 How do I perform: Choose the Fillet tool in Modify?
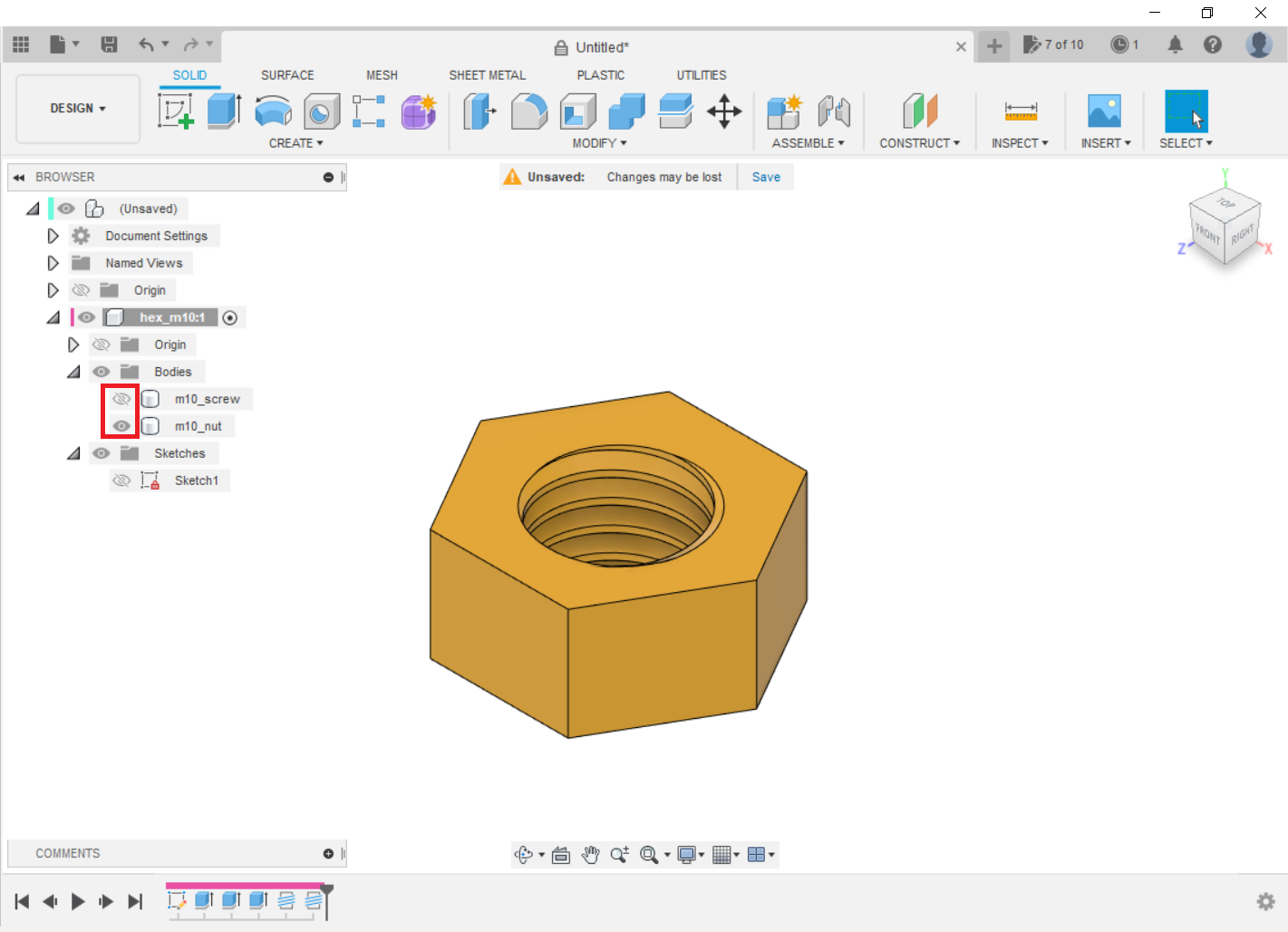[529, 112]
